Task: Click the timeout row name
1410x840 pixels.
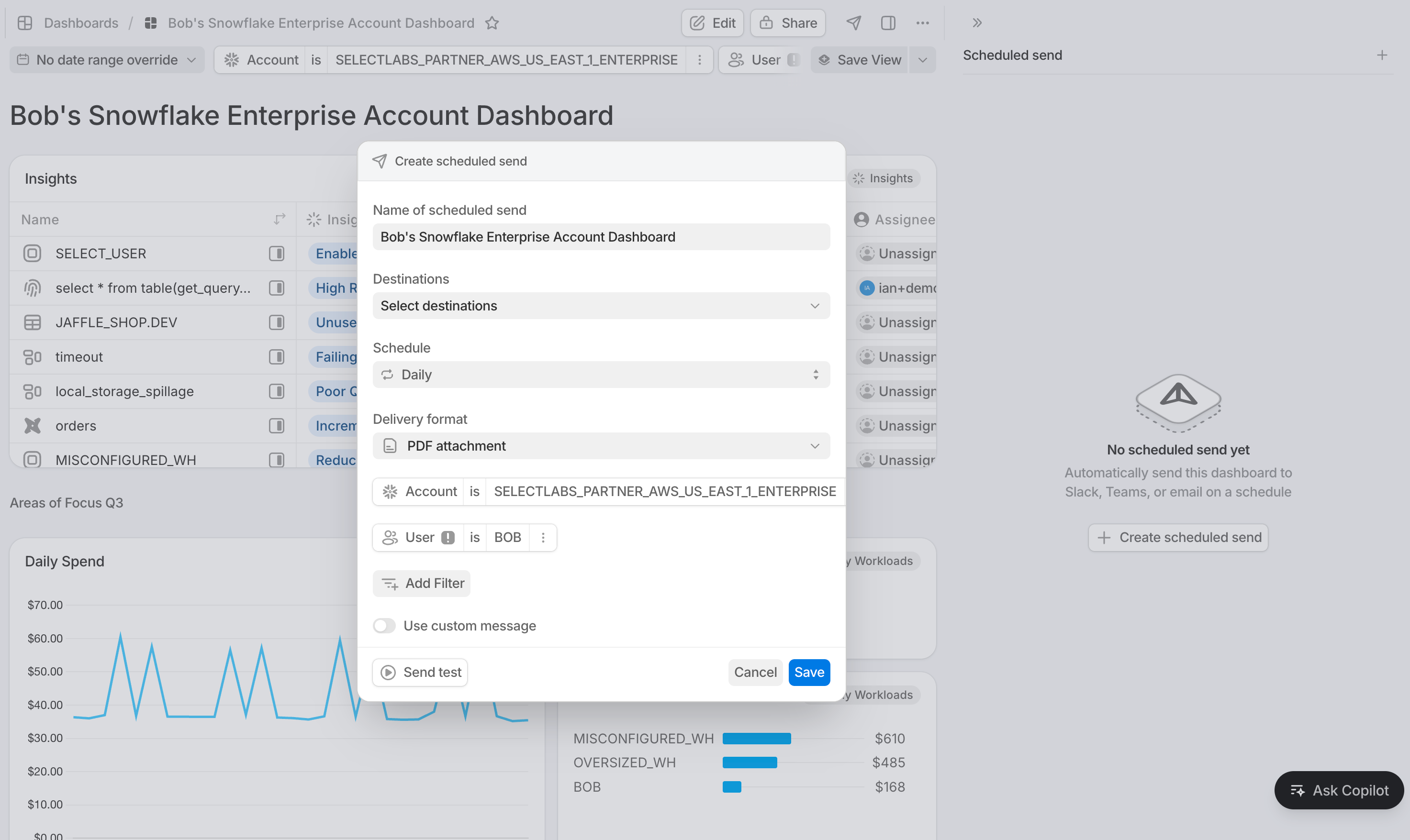Action: pos(78,357)
